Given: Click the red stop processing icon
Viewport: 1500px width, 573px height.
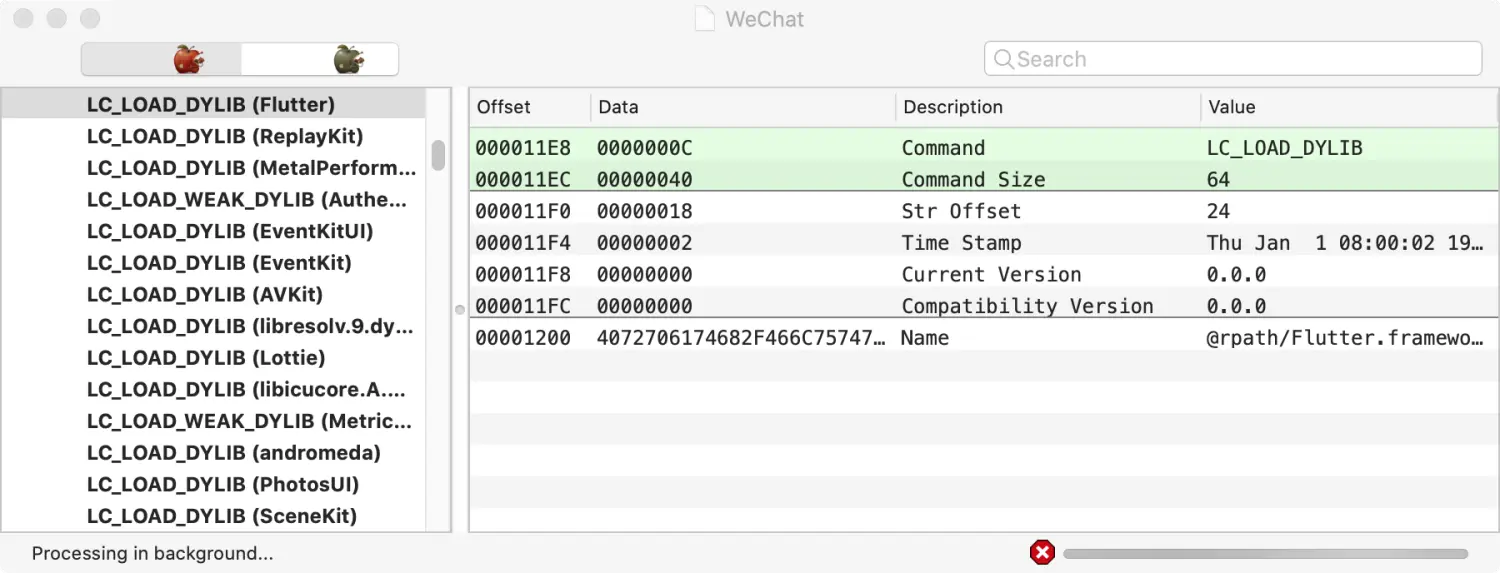Looking at the screenshot, I should tap(1042, 553).
